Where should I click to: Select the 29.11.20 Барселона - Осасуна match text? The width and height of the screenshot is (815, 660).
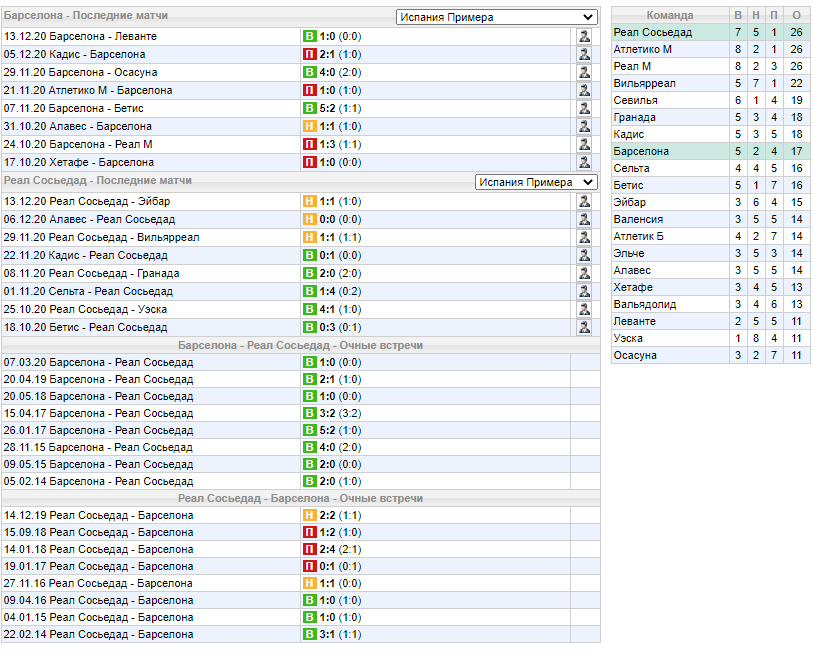[x=80, y=72]
